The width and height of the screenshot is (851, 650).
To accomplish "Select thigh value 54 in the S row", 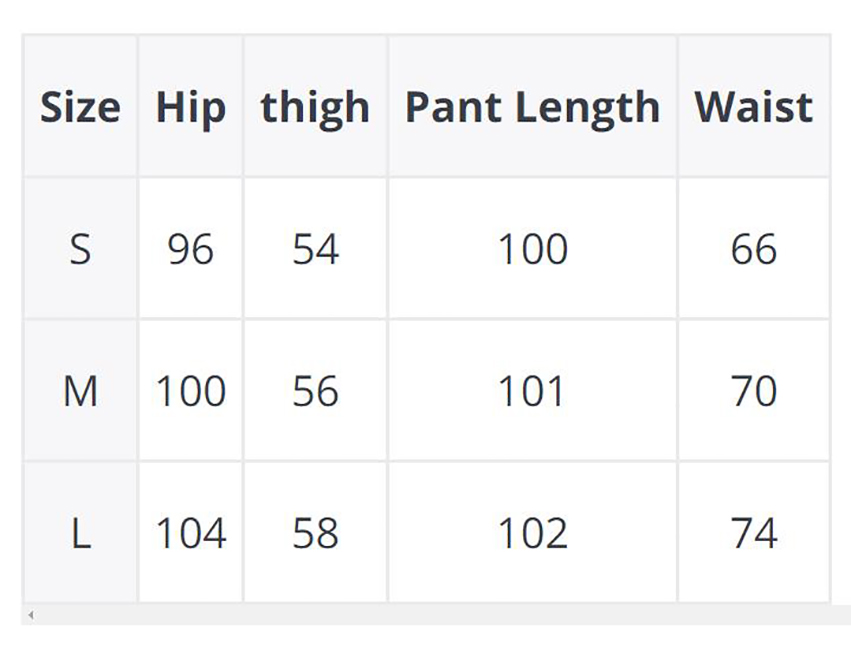I will (315, 249).
